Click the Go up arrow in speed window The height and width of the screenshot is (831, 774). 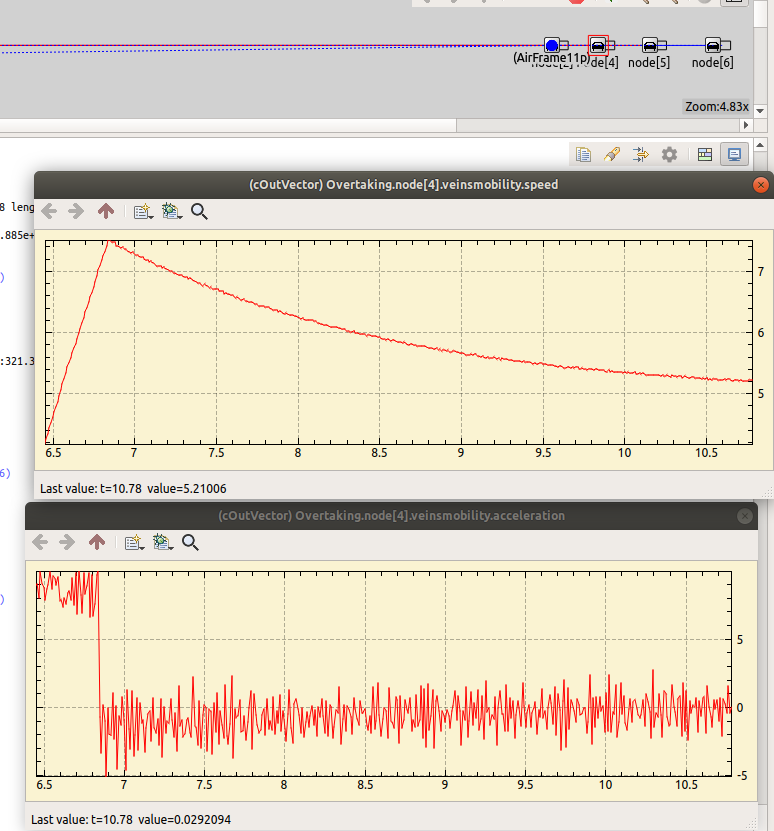[106, 211]
